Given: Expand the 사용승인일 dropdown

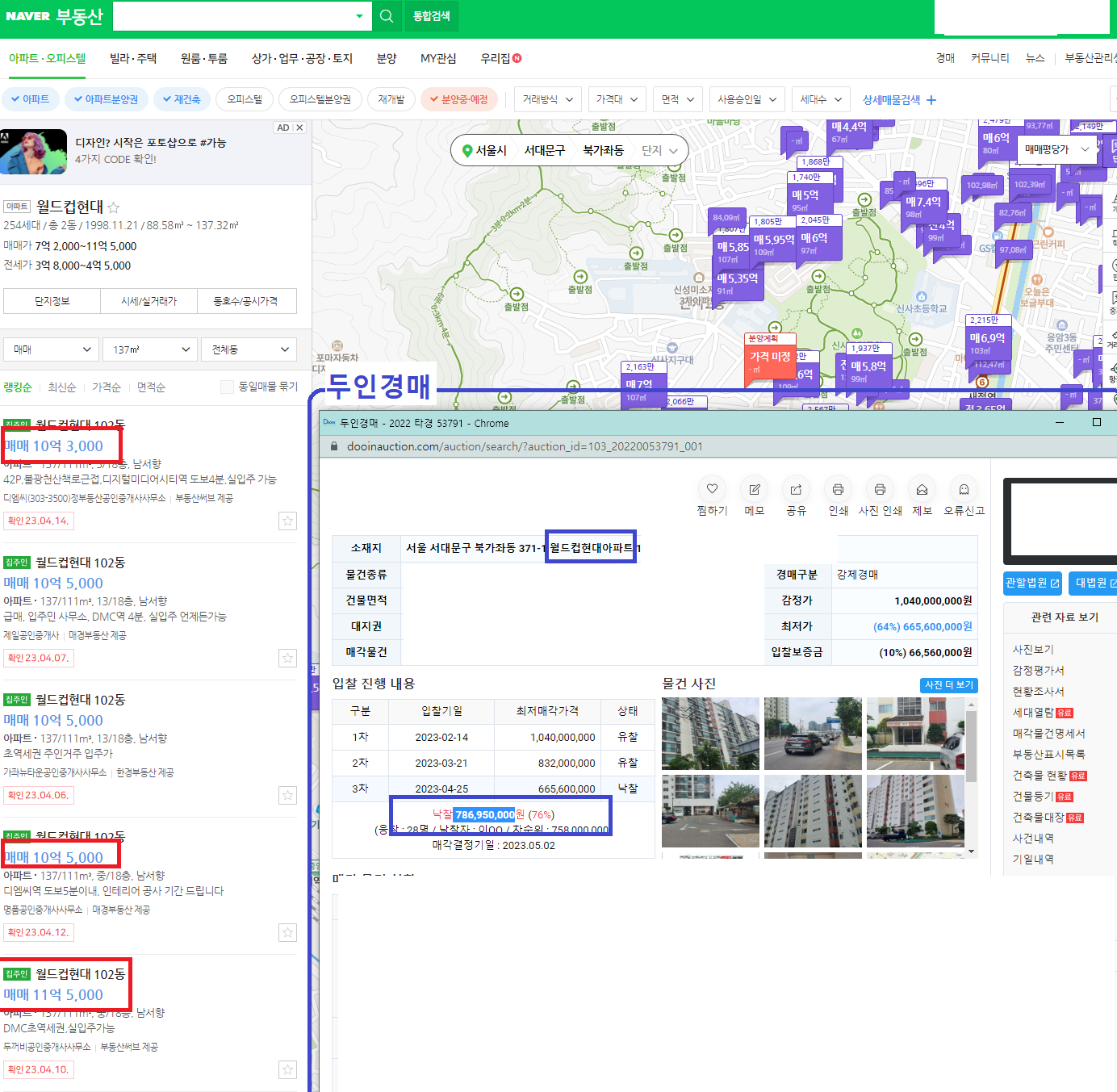Looking at the screenshot, I should coord(747,99).
